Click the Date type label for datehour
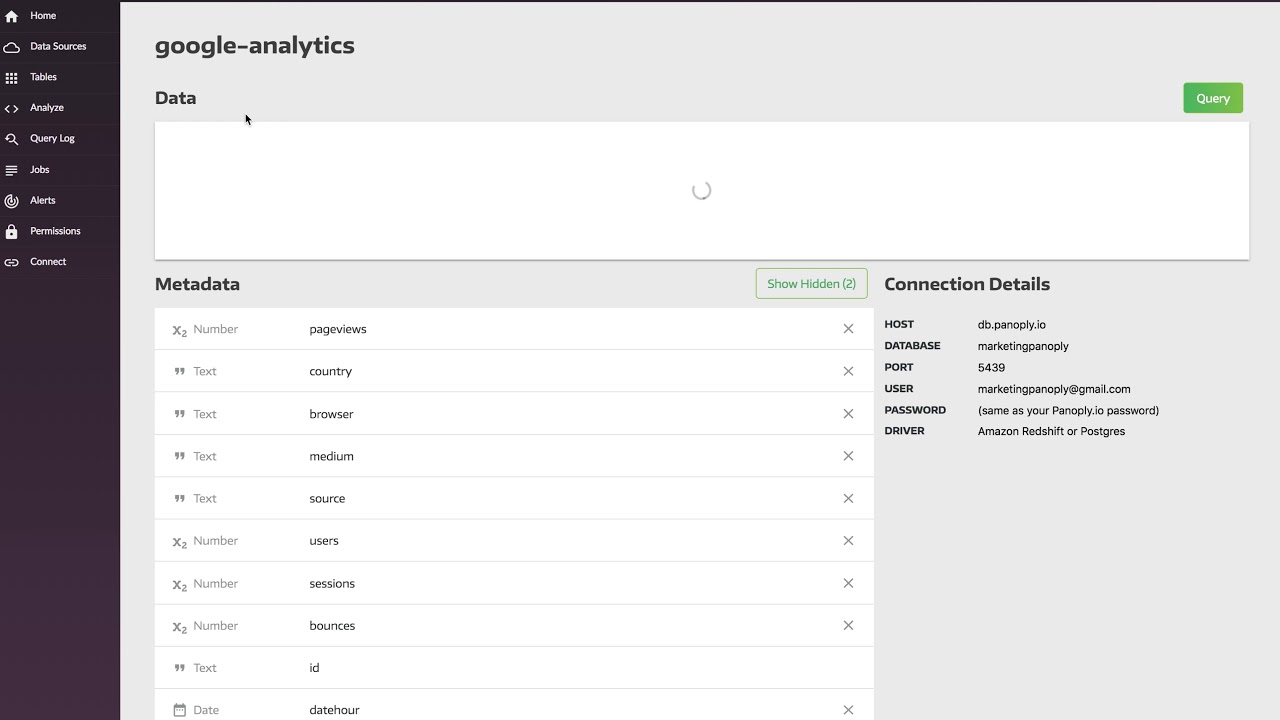The width and height of the screenshot is (1280, 720). tap(206, 710)
